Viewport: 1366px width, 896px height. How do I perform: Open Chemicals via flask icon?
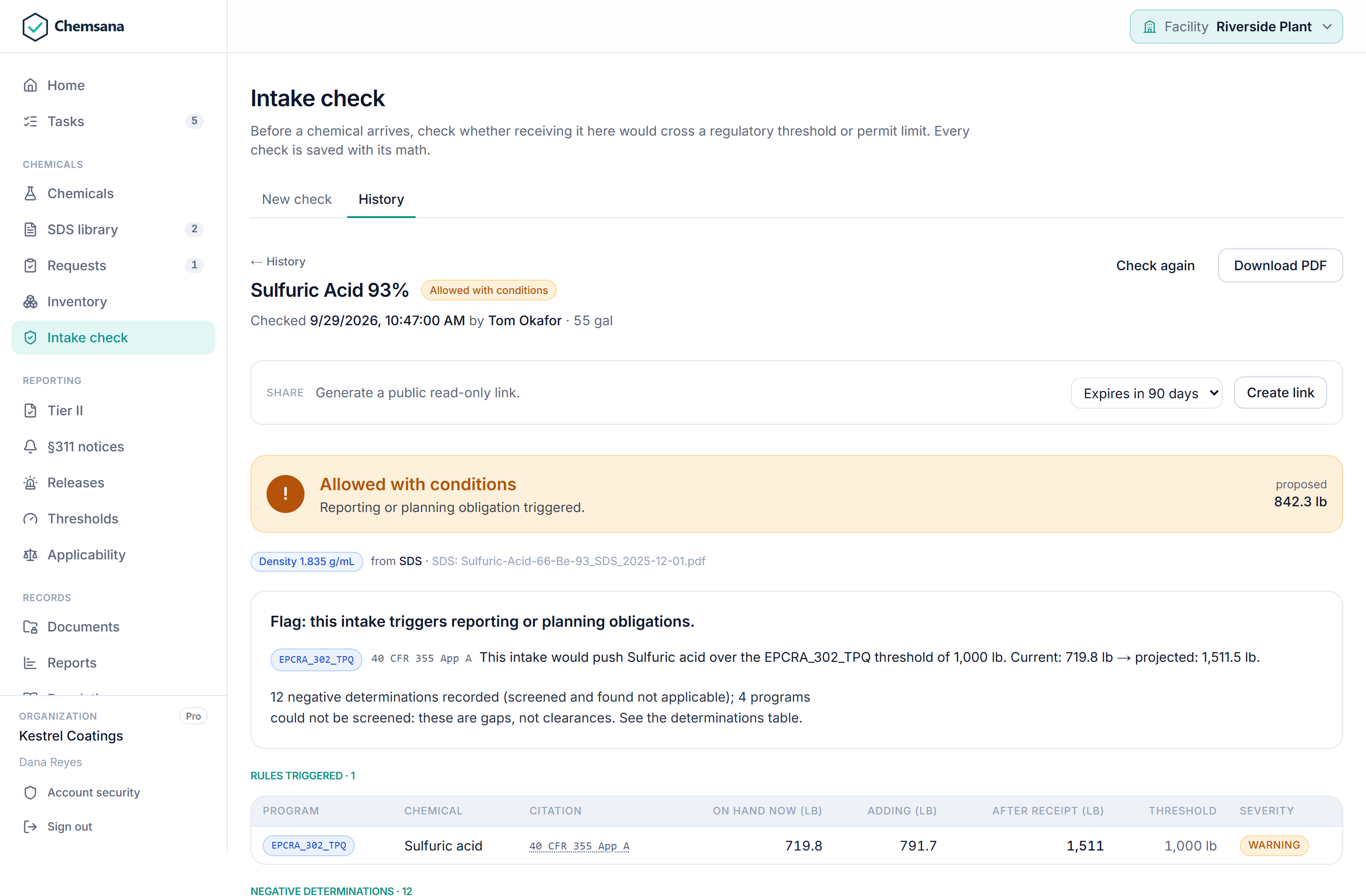pyautogui.click(x=30, y=193)
